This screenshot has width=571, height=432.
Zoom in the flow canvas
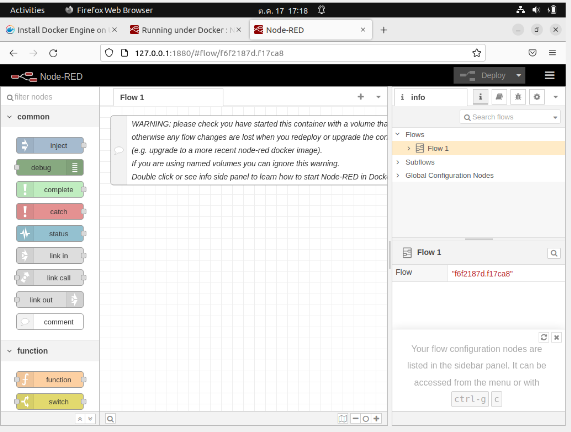coord(376,419)
